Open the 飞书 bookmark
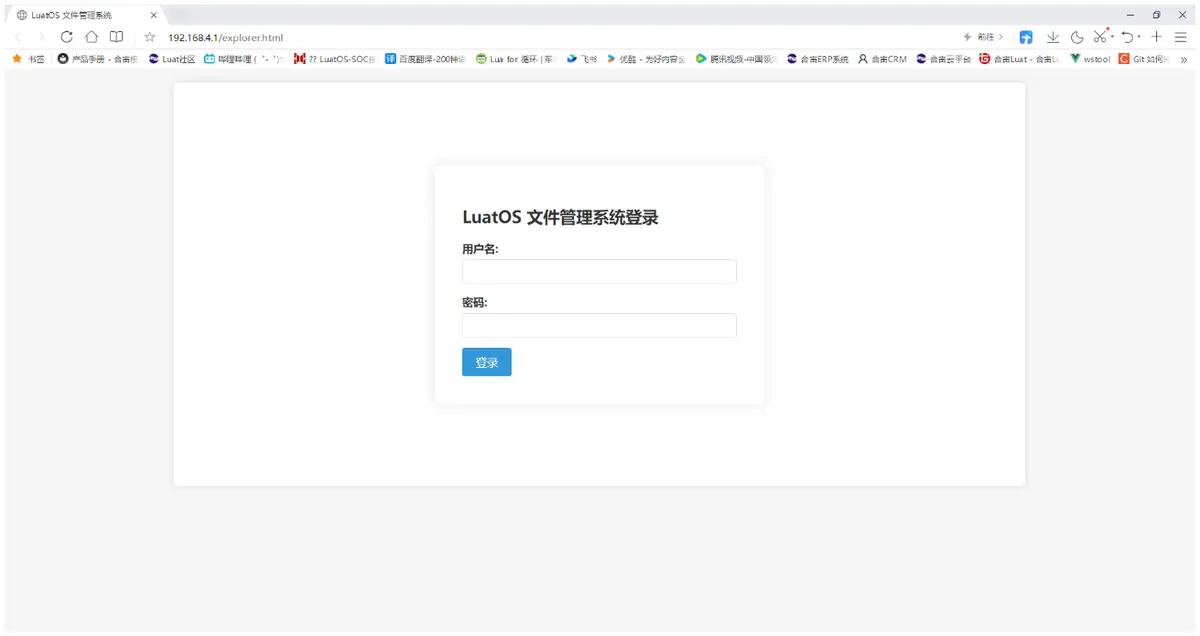Image resolution: width=1200 pixels, height=636 pixels. [582, 59]
